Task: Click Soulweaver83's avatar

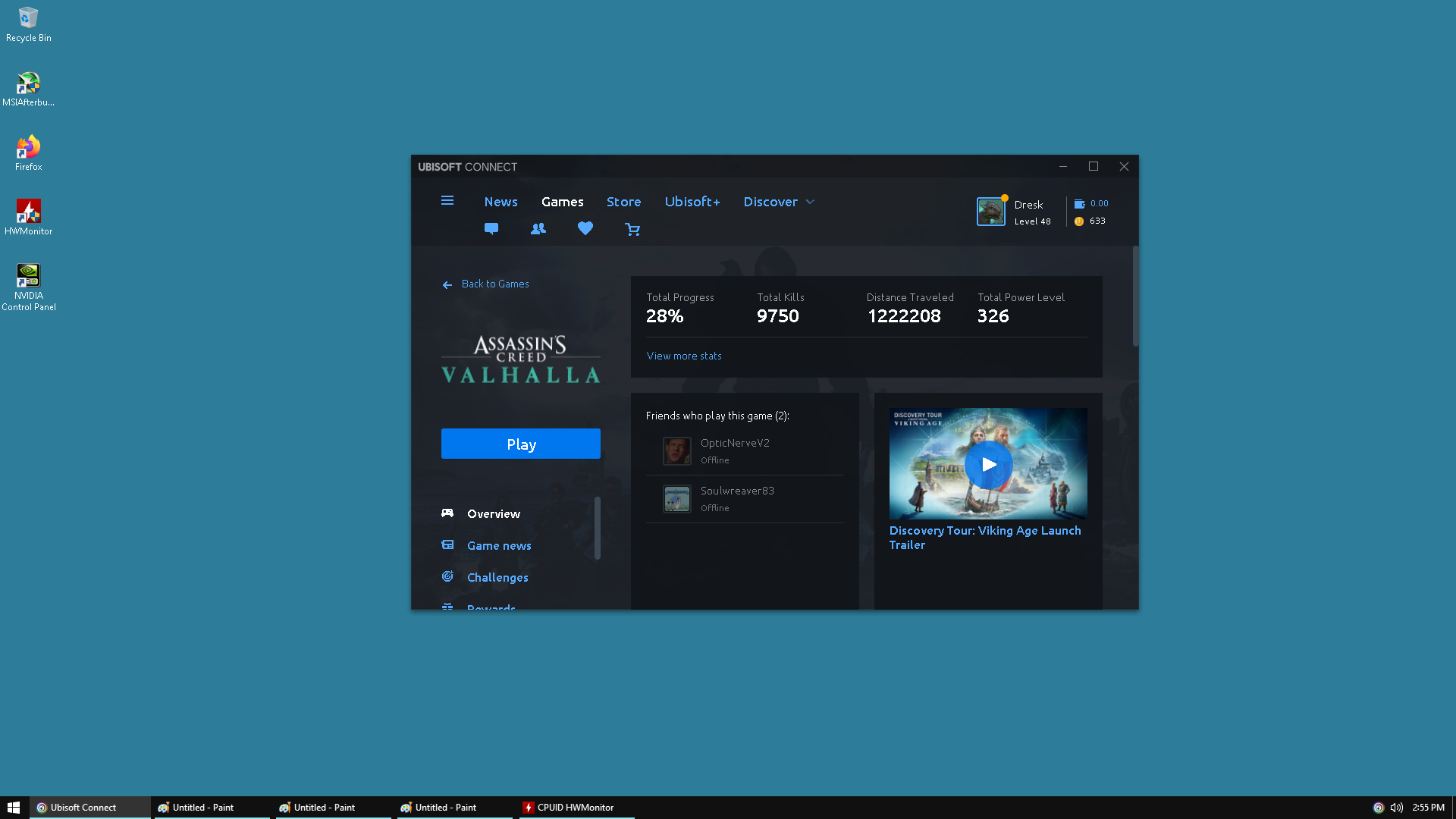Action: tap(677, 499)
